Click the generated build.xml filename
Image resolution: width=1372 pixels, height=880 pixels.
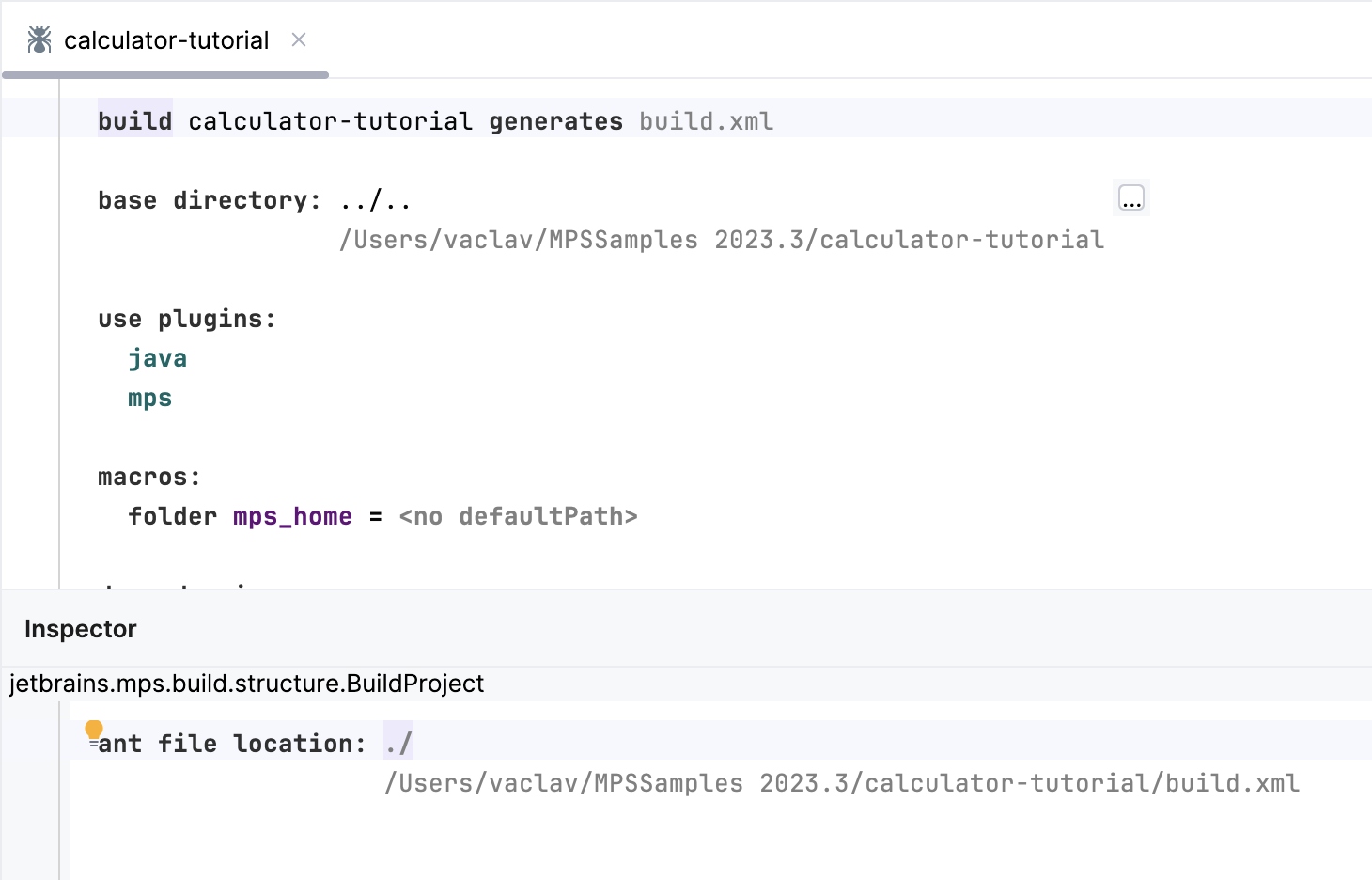coord(706,120)
